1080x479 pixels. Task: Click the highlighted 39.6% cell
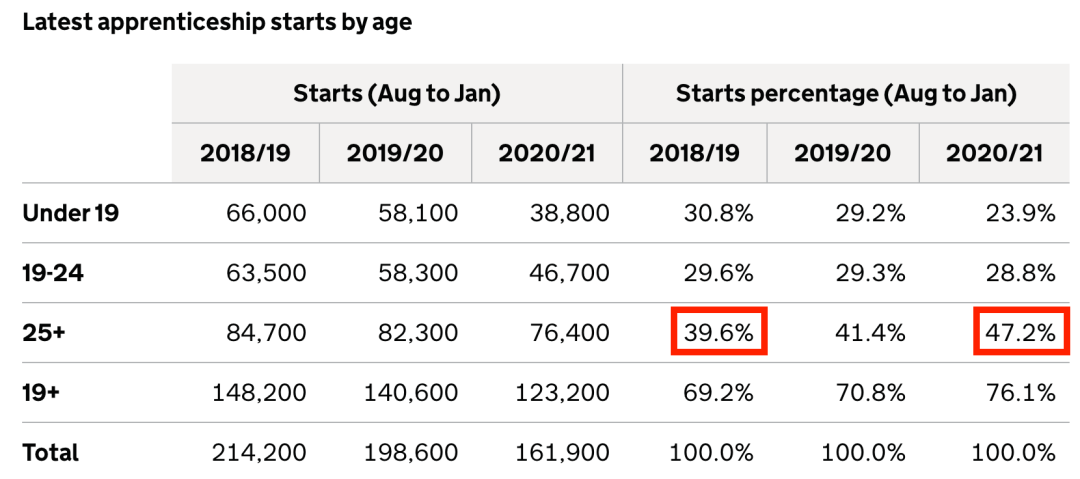(719, 332)
